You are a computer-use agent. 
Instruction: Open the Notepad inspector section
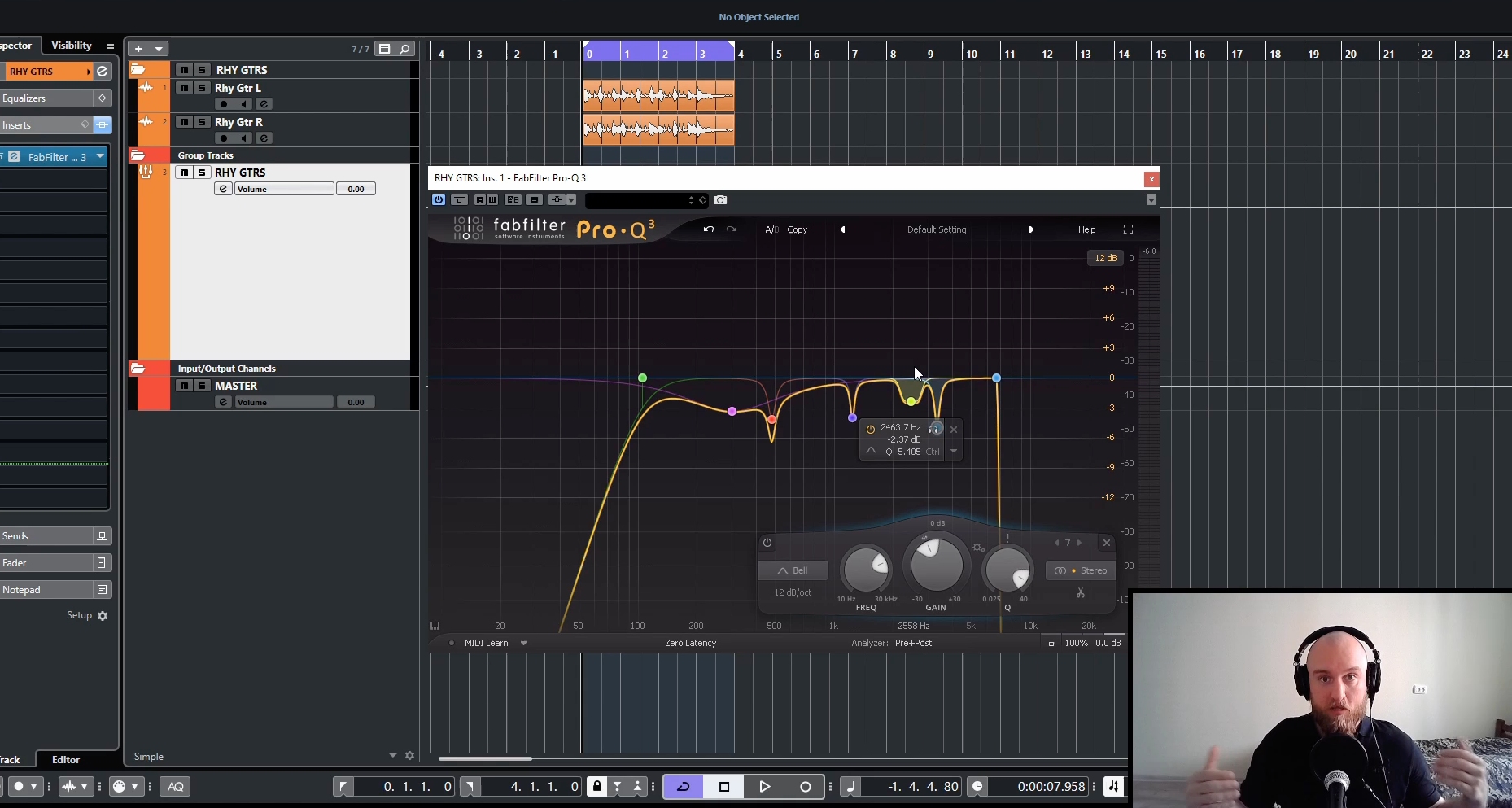[x=55, y=590]
